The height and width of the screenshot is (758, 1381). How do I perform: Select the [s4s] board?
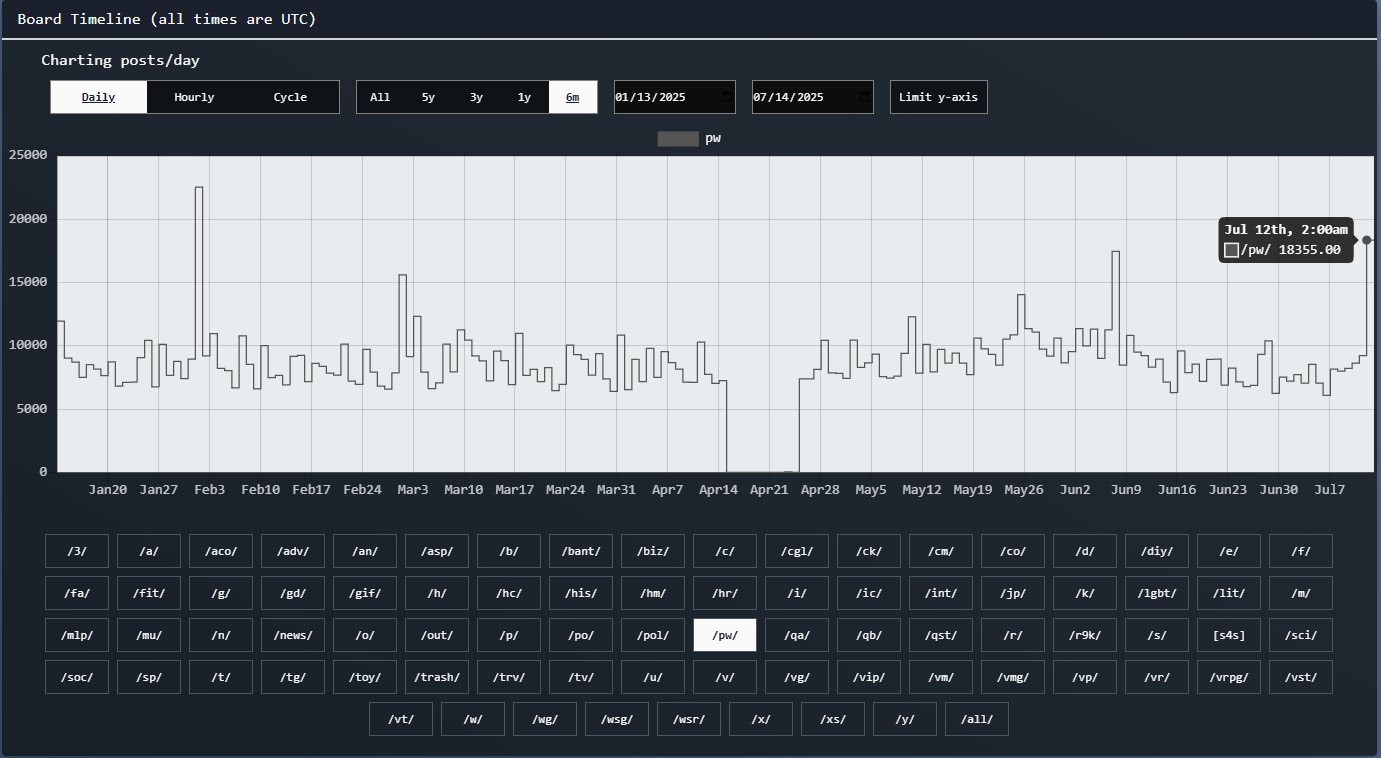point(1229,635)
